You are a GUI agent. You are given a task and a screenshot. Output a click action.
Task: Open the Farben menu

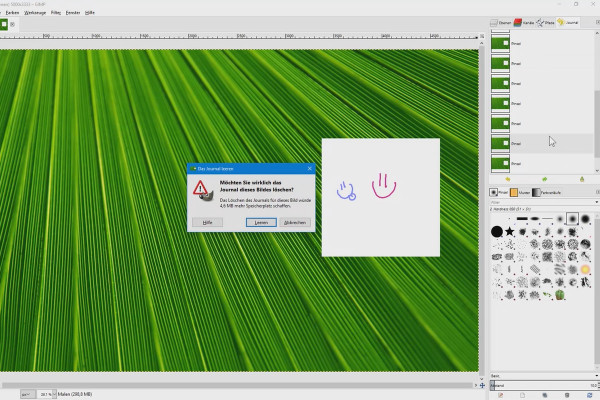pyautogui.click(x=12, y=13)
